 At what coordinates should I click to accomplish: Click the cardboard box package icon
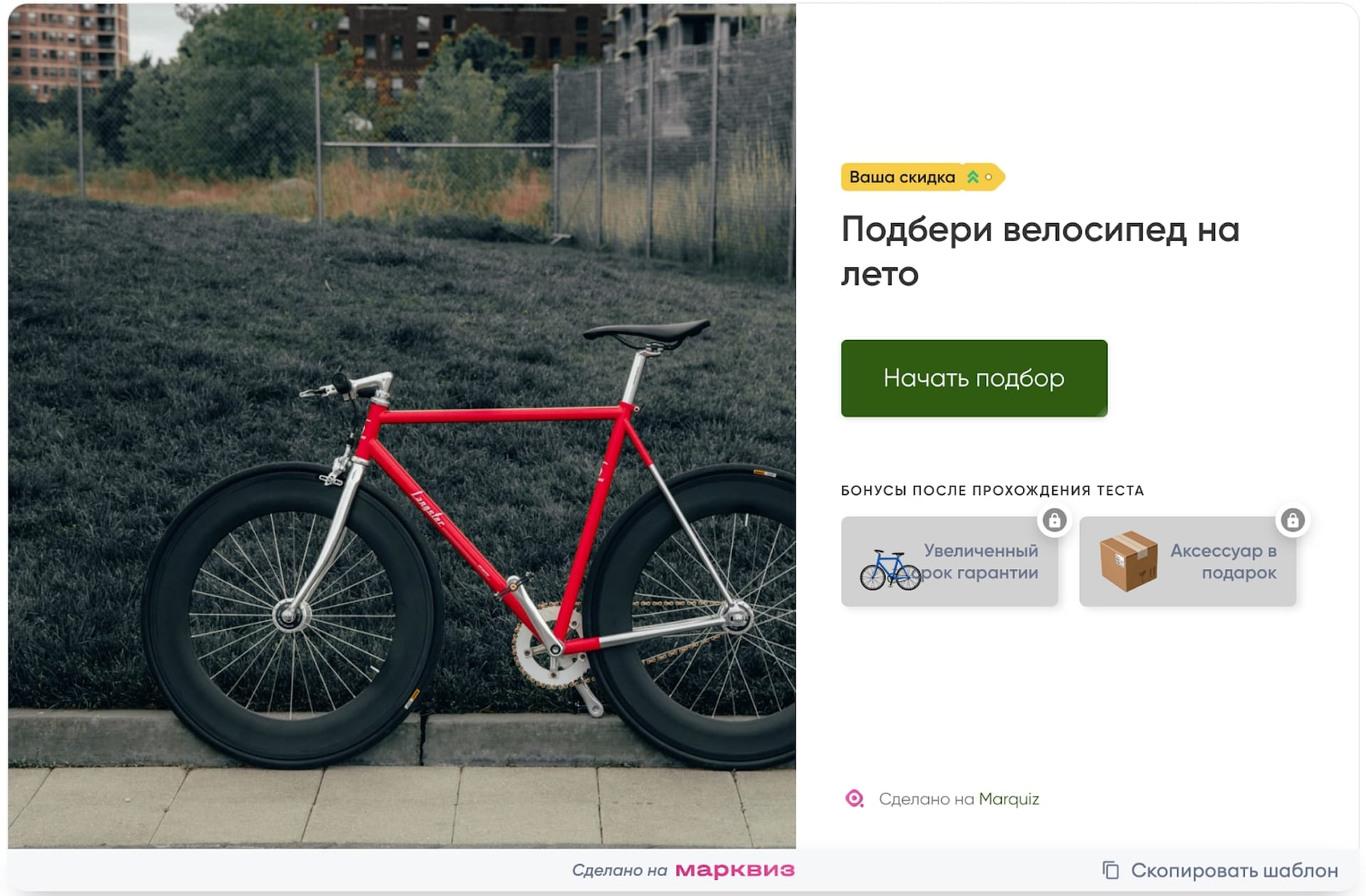(x=1128, y=561)
